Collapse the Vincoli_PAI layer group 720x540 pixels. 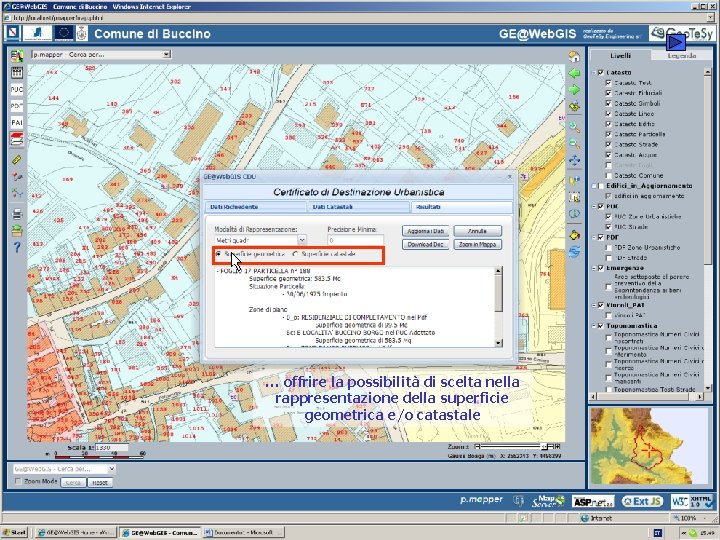click(x=594, y=305)
